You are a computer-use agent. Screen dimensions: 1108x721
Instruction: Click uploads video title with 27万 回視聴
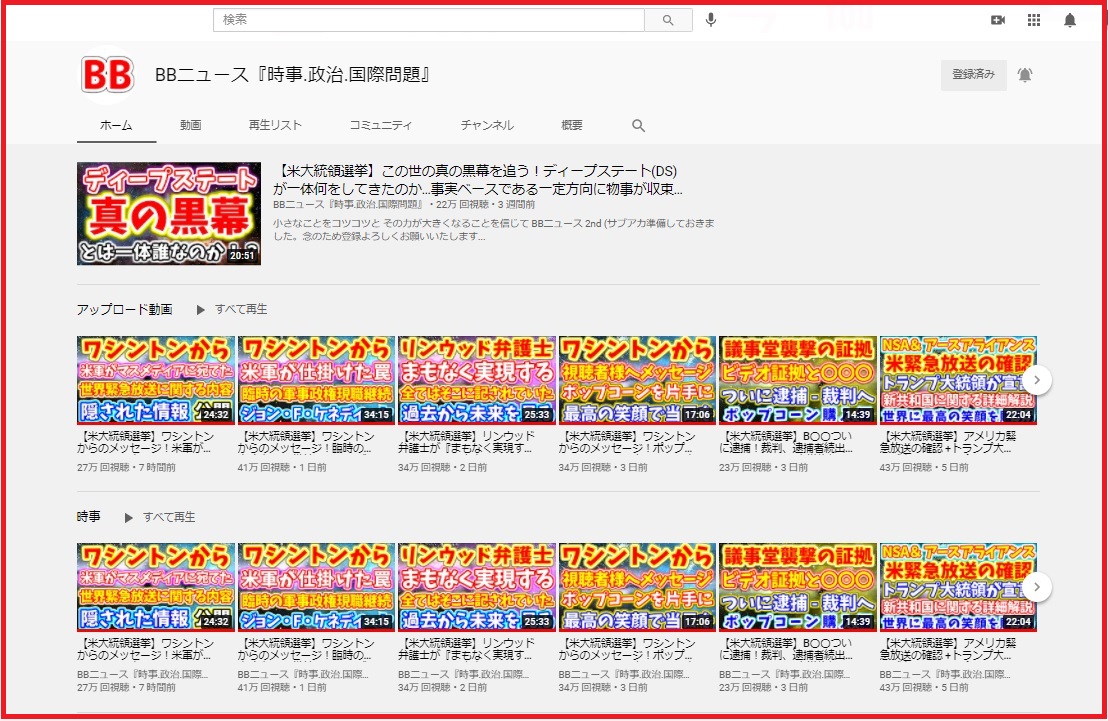[146, 442]
